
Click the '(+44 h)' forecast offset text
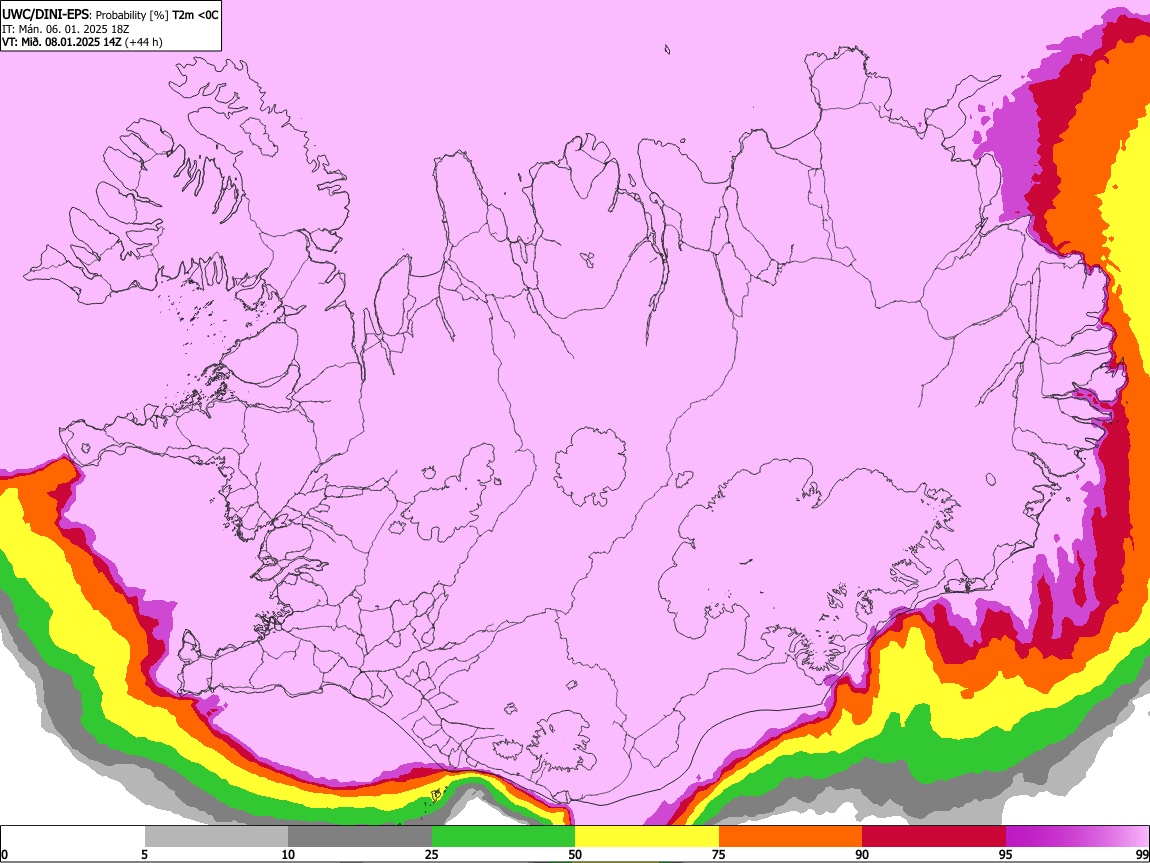(x=144, y=42)
